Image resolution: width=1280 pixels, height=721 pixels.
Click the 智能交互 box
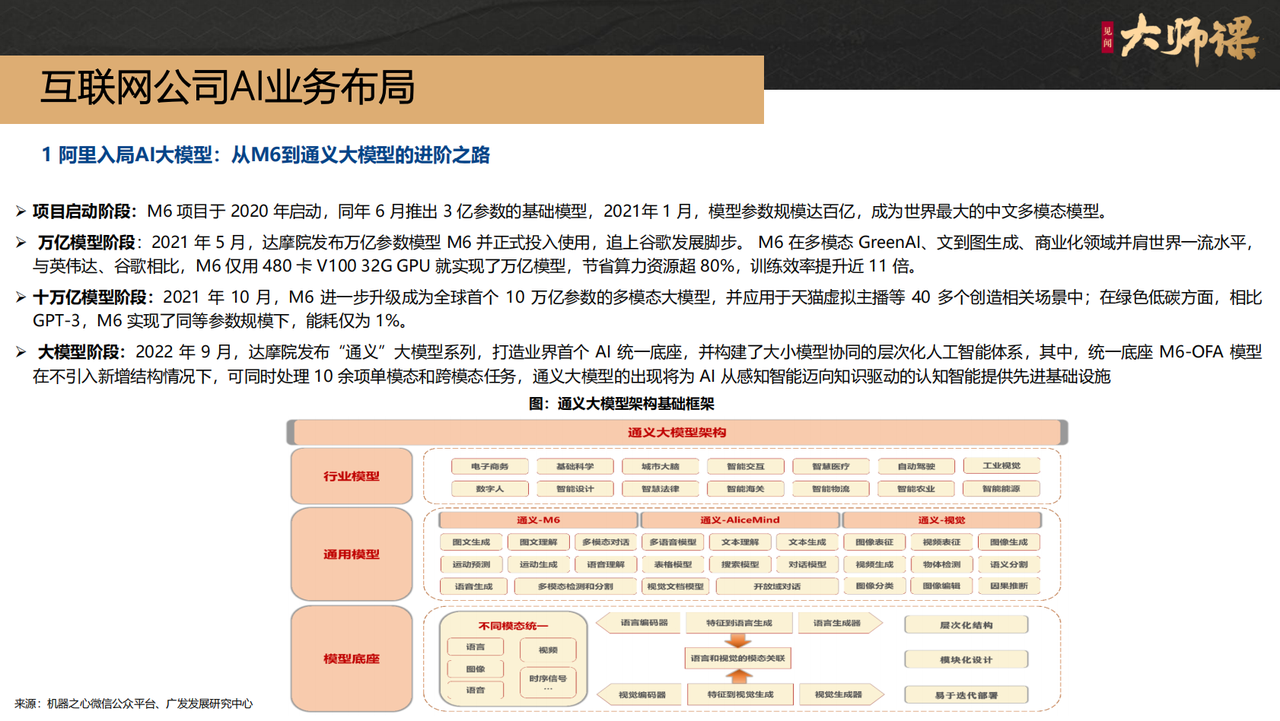744,466
